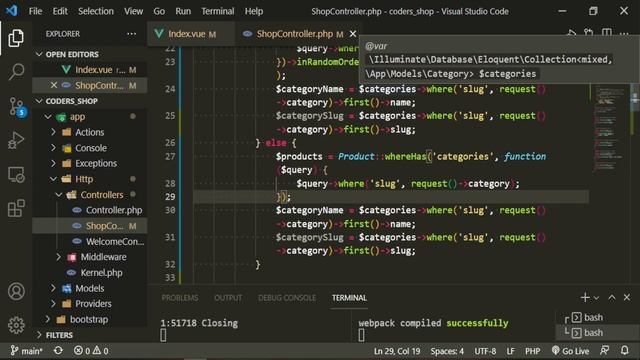
Task: Open the Explorer view in activity bar
Action: (x=16, y=38)
